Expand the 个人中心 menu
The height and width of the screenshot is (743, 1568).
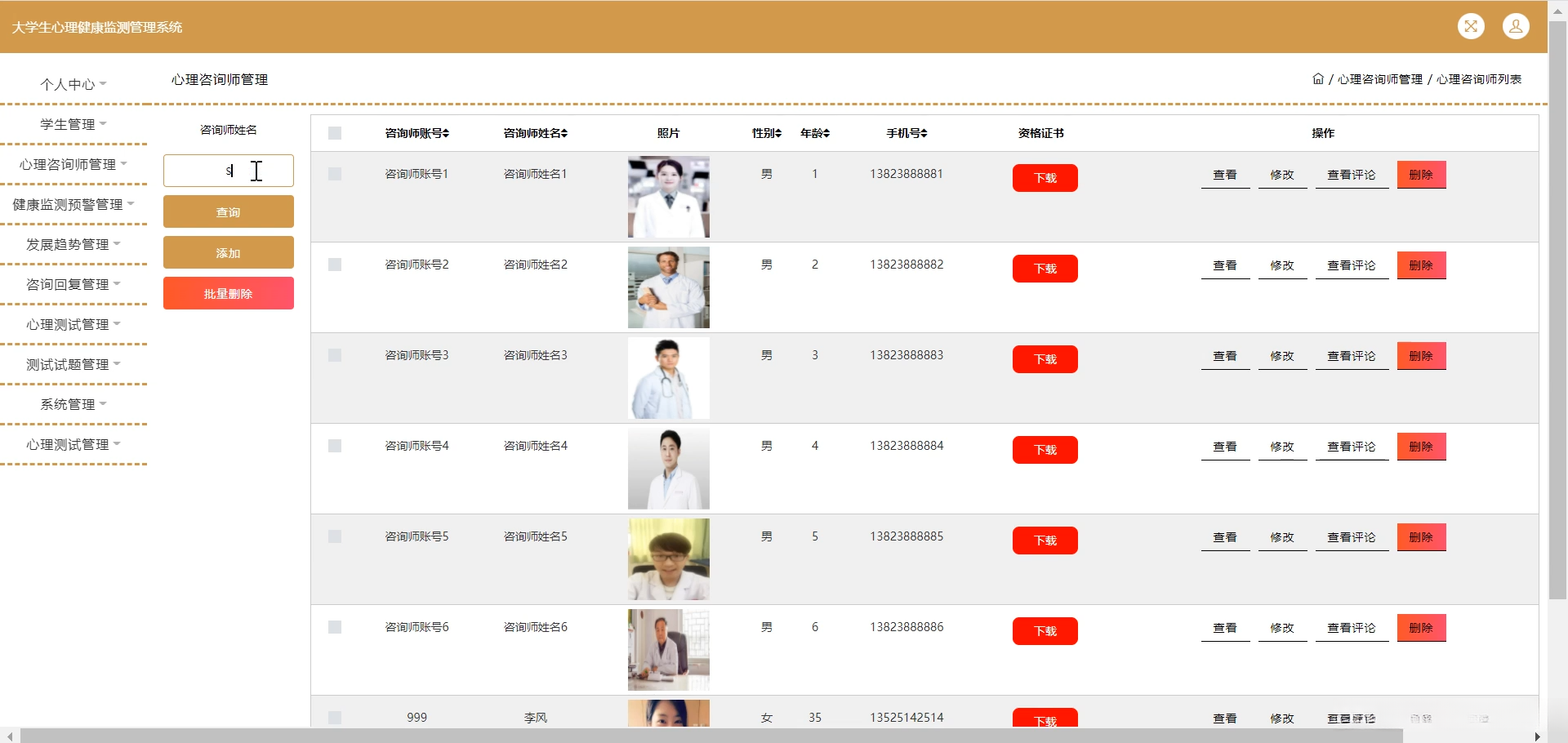click(73, 84)
